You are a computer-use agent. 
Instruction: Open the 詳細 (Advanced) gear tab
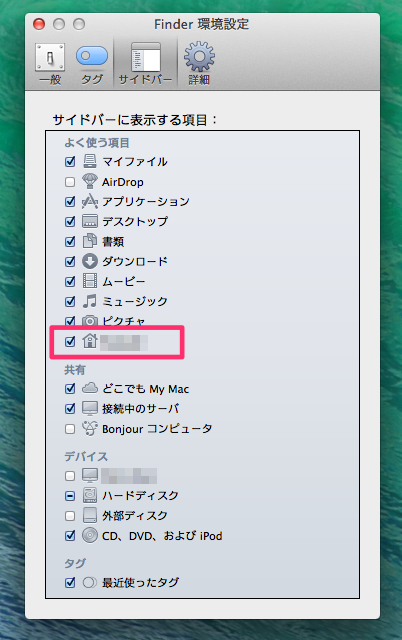point(199,64)
